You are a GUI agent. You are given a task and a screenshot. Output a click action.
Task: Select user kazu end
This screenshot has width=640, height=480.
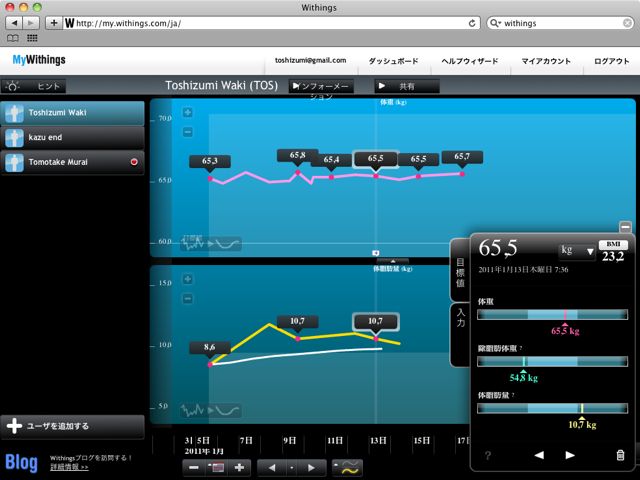[73, 138]
